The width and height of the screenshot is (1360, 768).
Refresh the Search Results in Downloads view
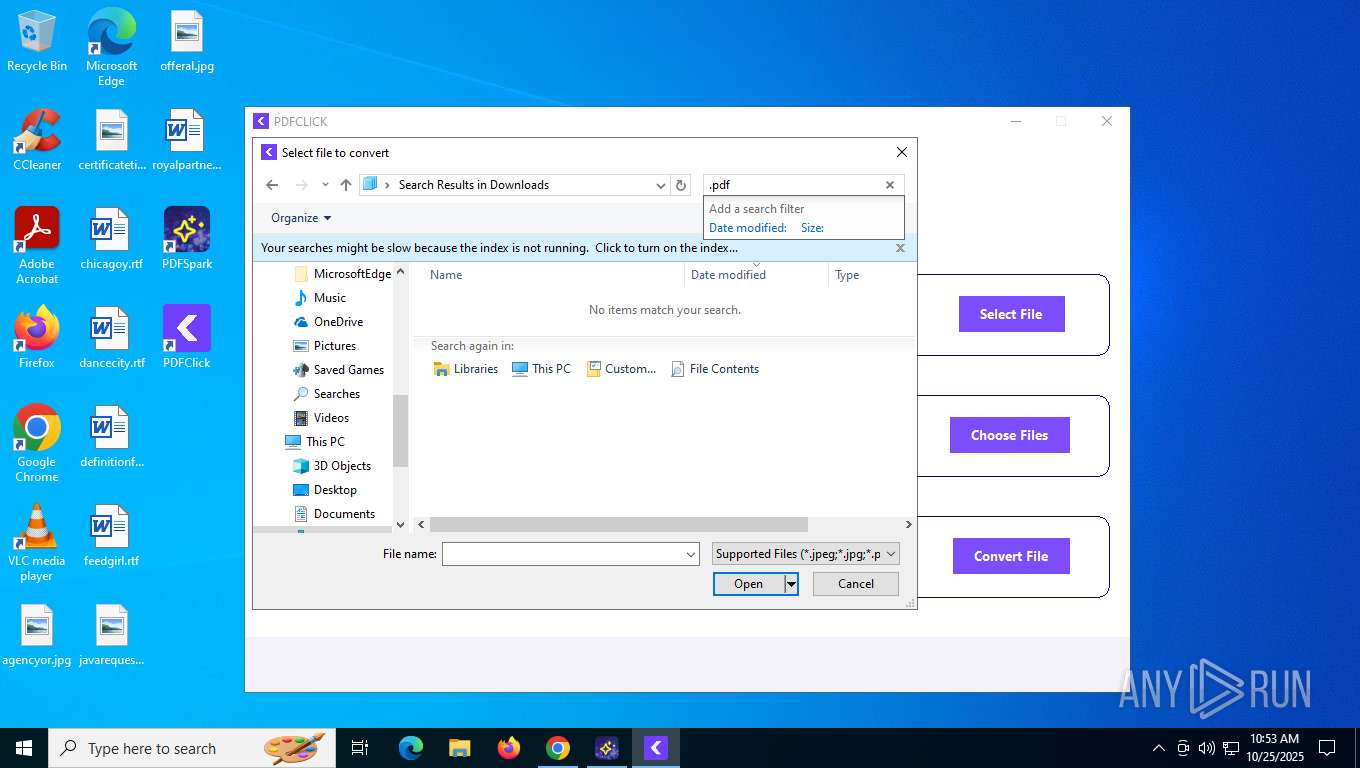(x=681, y=185)
